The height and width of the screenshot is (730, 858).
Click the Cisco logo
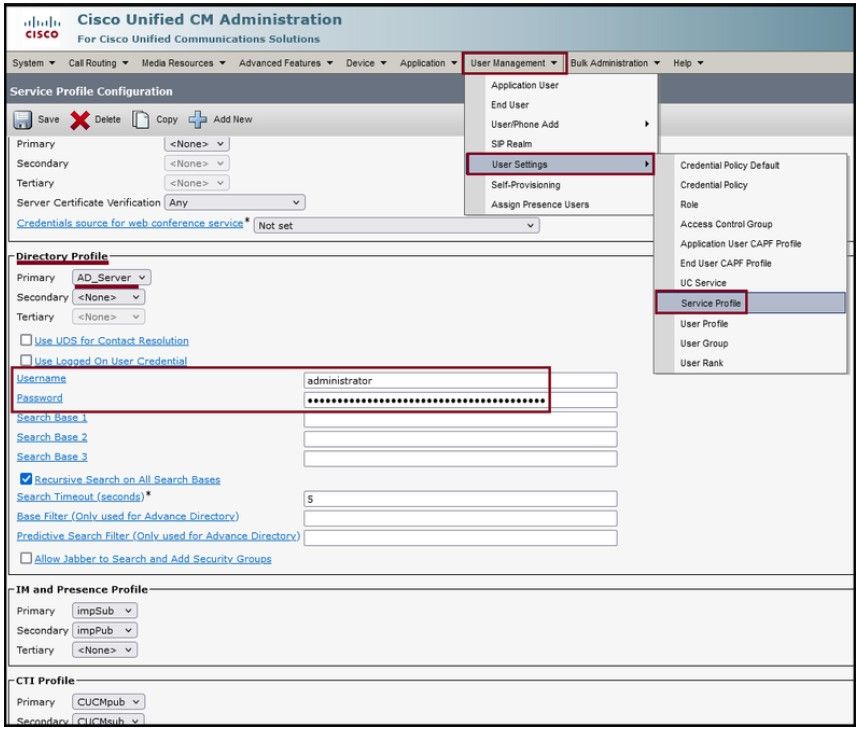[42, 28]
